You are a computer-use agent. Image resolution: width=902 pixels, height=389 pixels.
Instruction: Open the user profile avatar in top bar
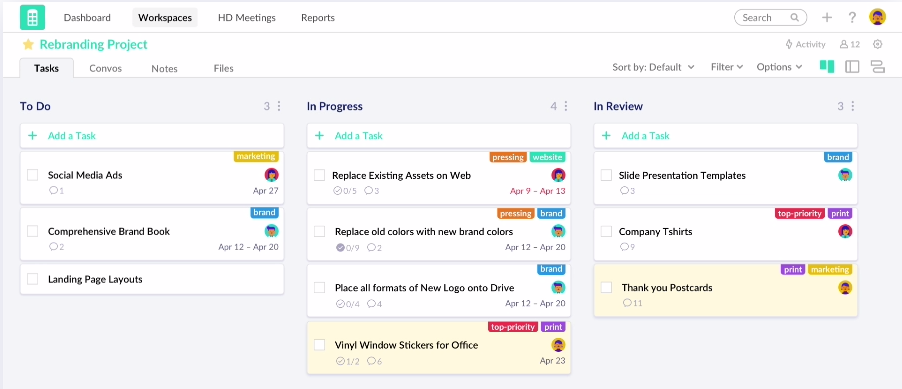tap(877, 17)
